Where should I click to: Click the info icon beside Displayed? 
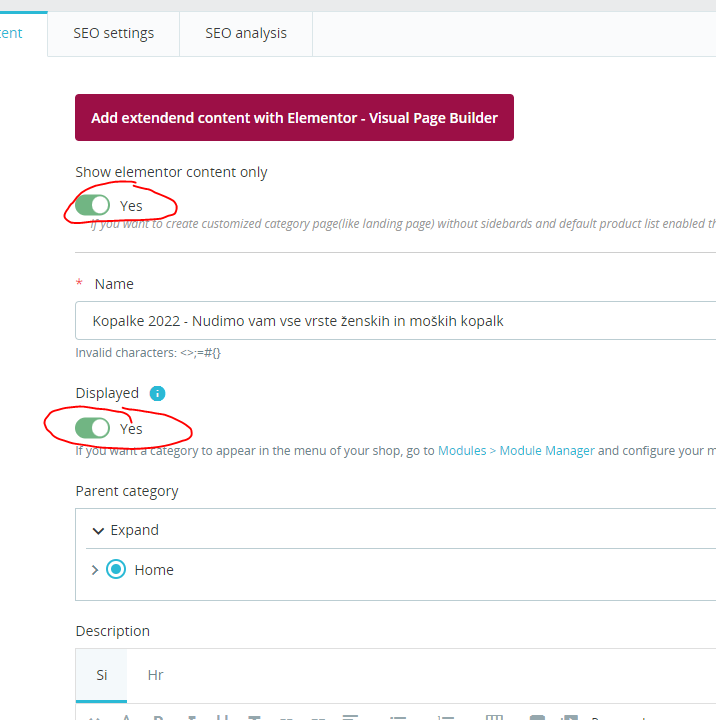click(157, 394)
